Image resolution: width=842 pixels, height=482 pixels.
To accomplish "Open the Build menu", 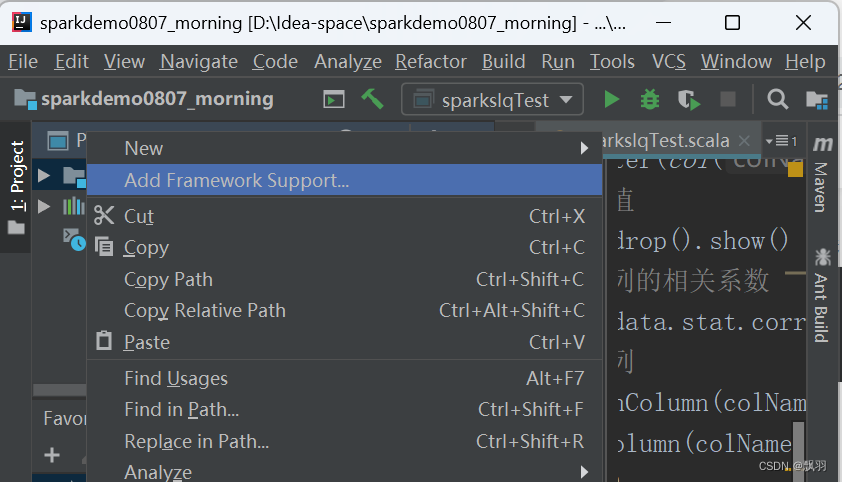I will tap(504, 61).
